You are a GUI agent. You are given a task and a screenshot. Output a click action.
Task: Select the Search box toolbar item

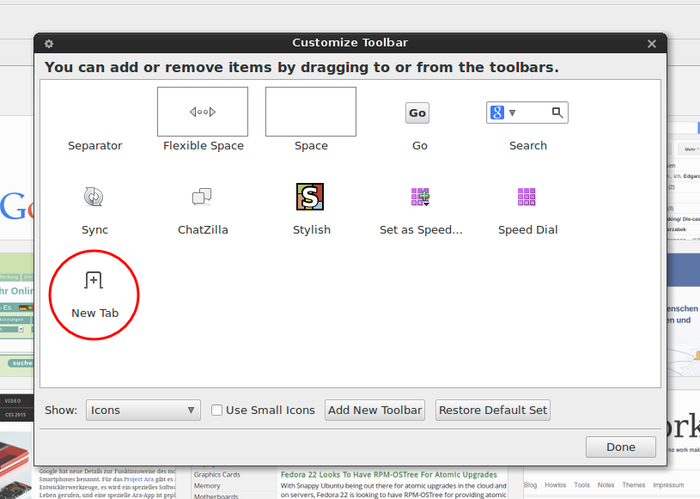(527, 112)
